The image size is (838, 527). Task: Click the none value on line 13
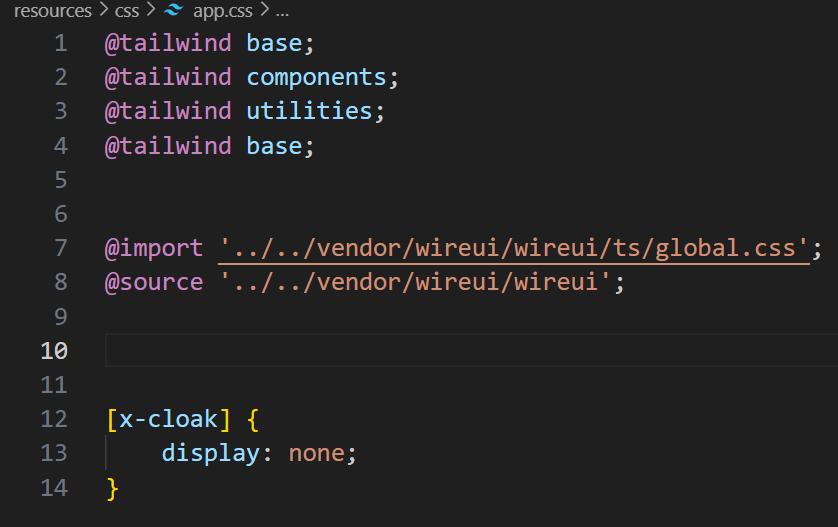pos(315,453)
